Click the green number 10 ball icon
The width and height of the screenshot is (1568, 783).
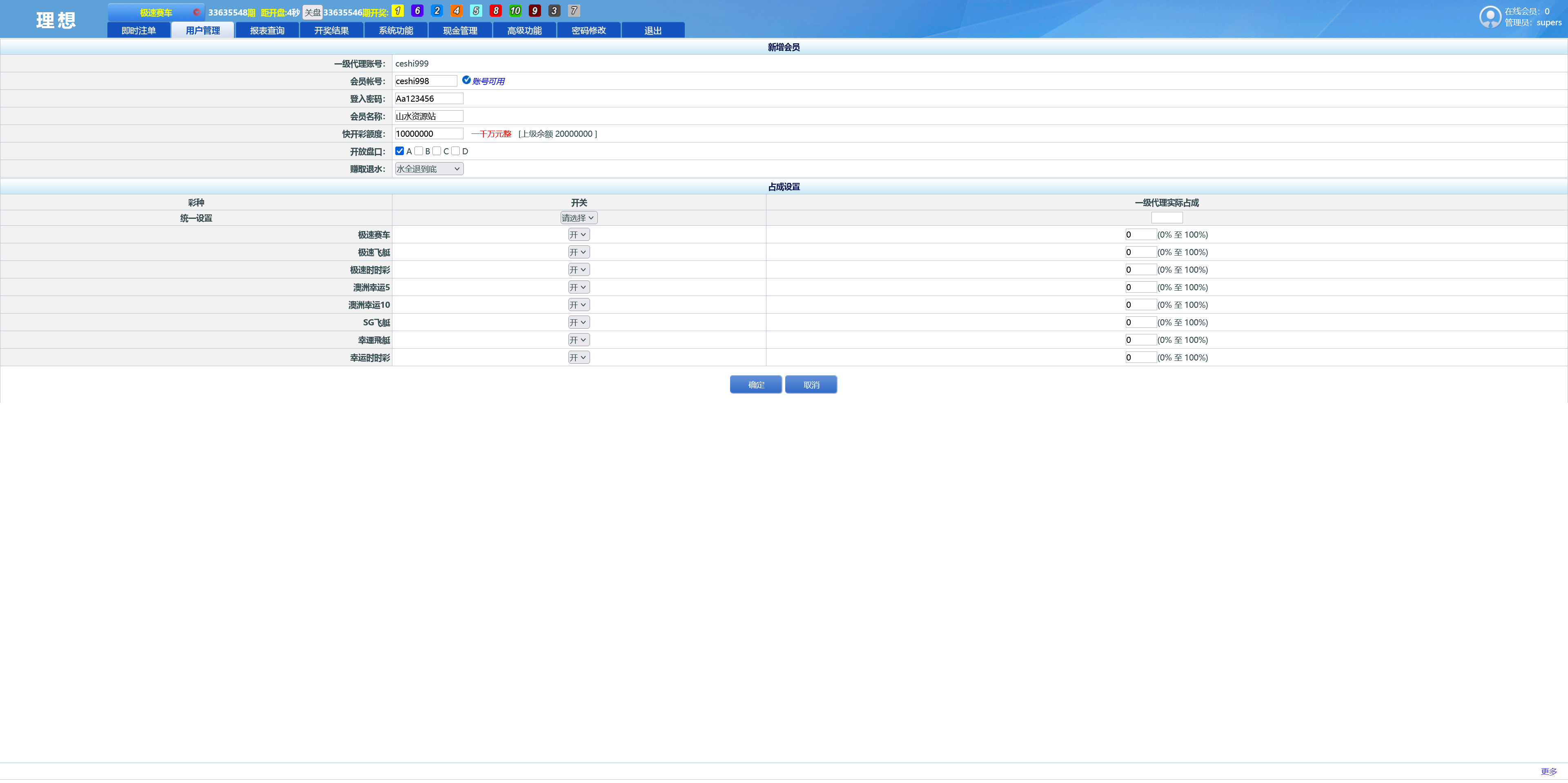coord(515,11)
